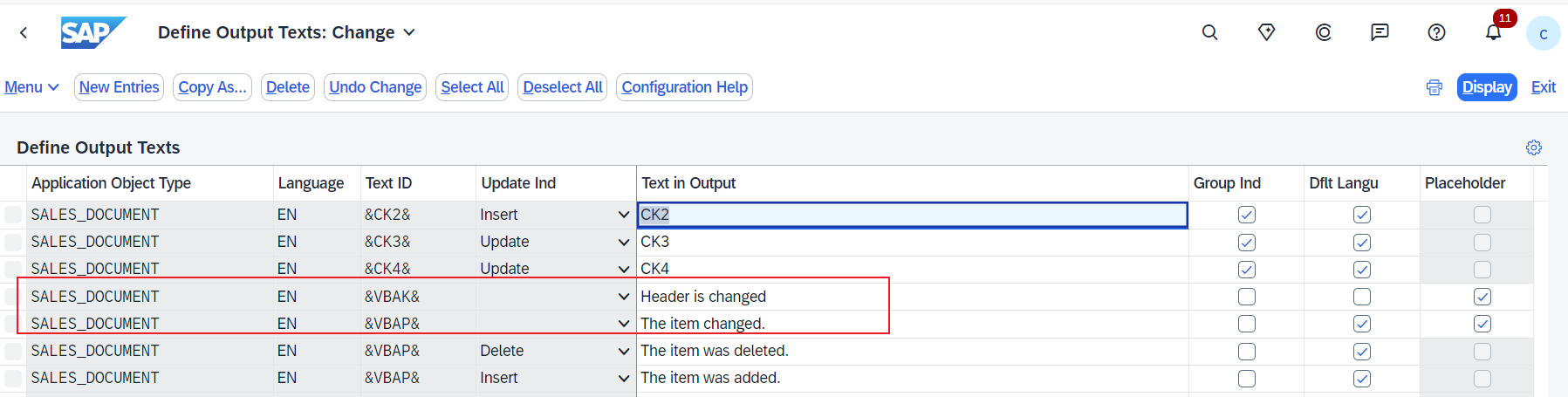
Task: Open the Menu dropdown
Action: click(x=31, y=87)
